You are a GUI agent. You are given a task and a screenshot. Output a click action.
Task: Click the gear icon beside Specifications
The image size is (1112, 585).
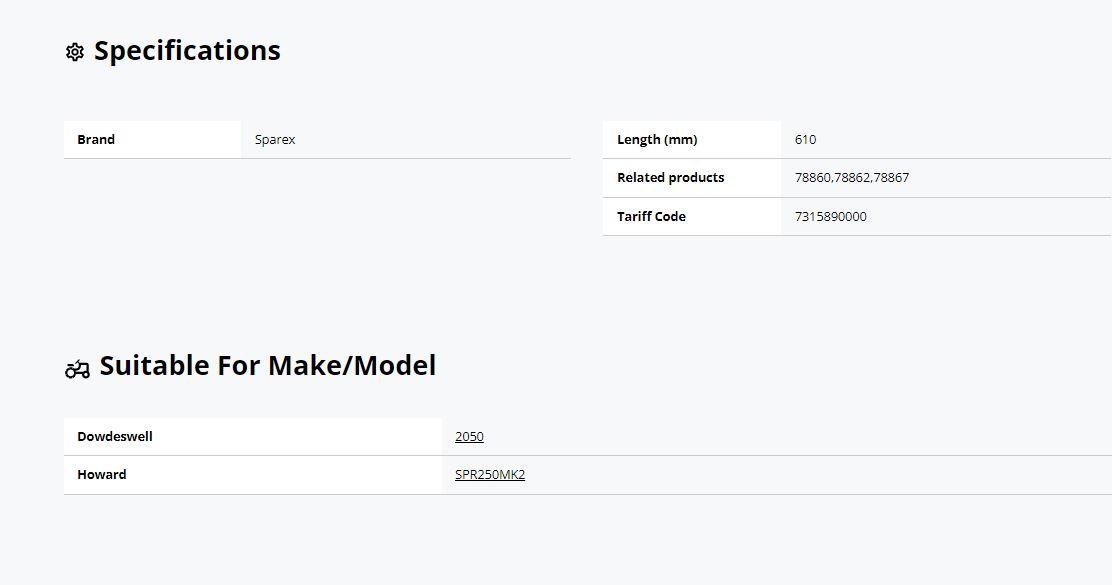coord(74,52)
